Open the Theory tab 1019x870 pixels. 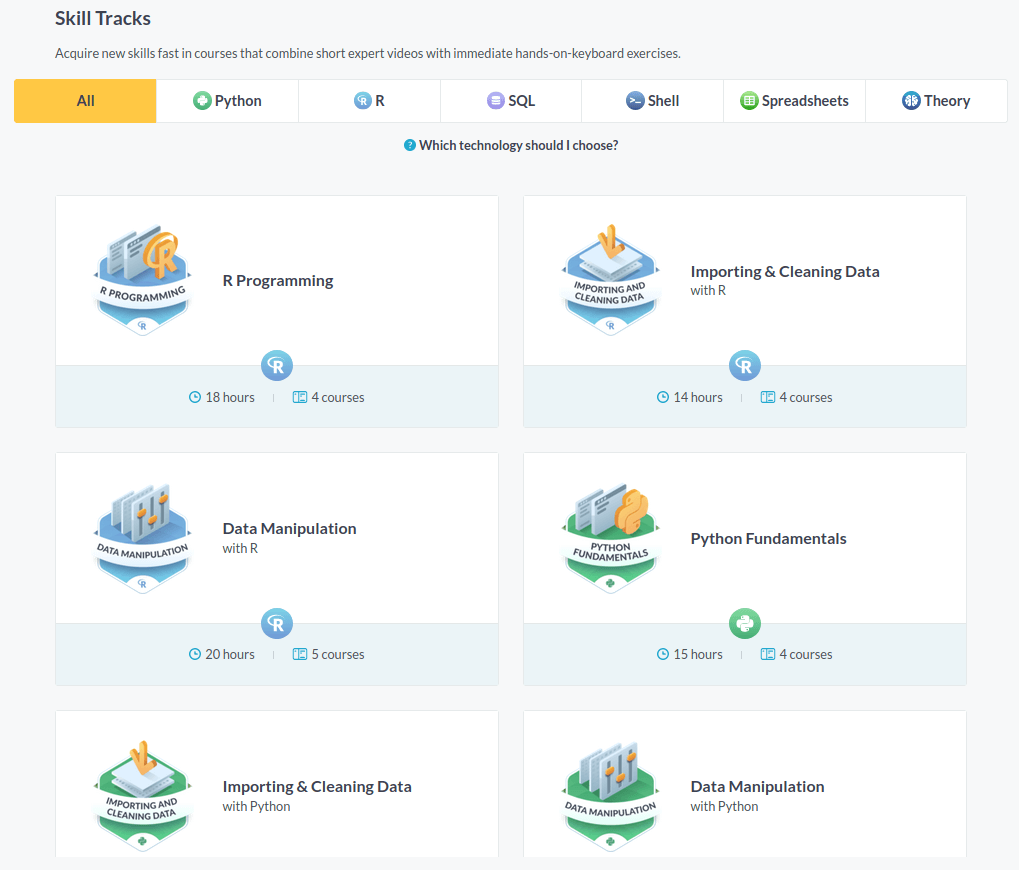point(936,101)
